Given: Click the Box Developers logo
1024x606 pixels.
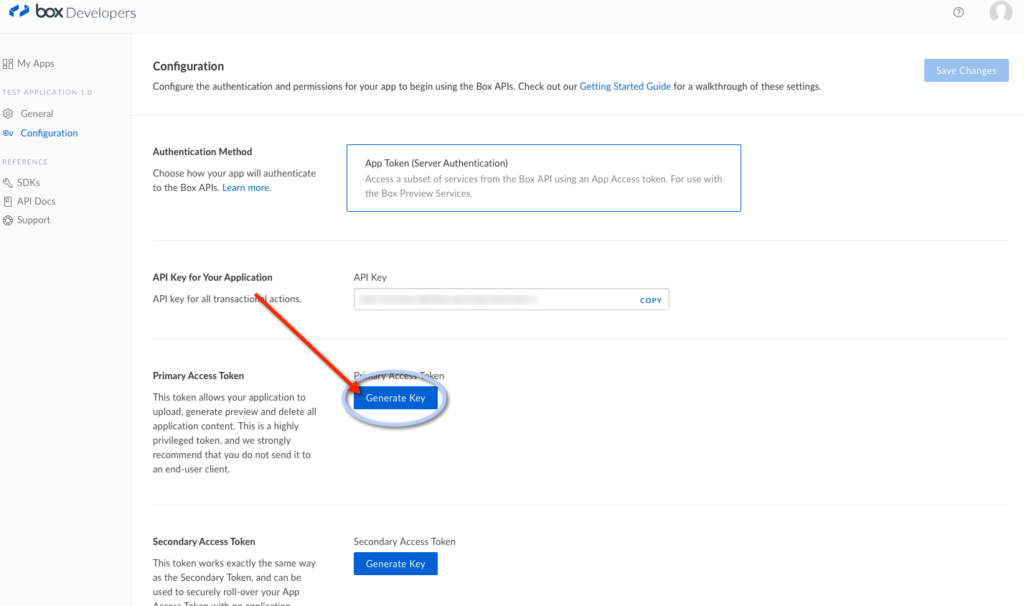Looking at the screenshot, I should pyautogui.click(x=72, y=12).
